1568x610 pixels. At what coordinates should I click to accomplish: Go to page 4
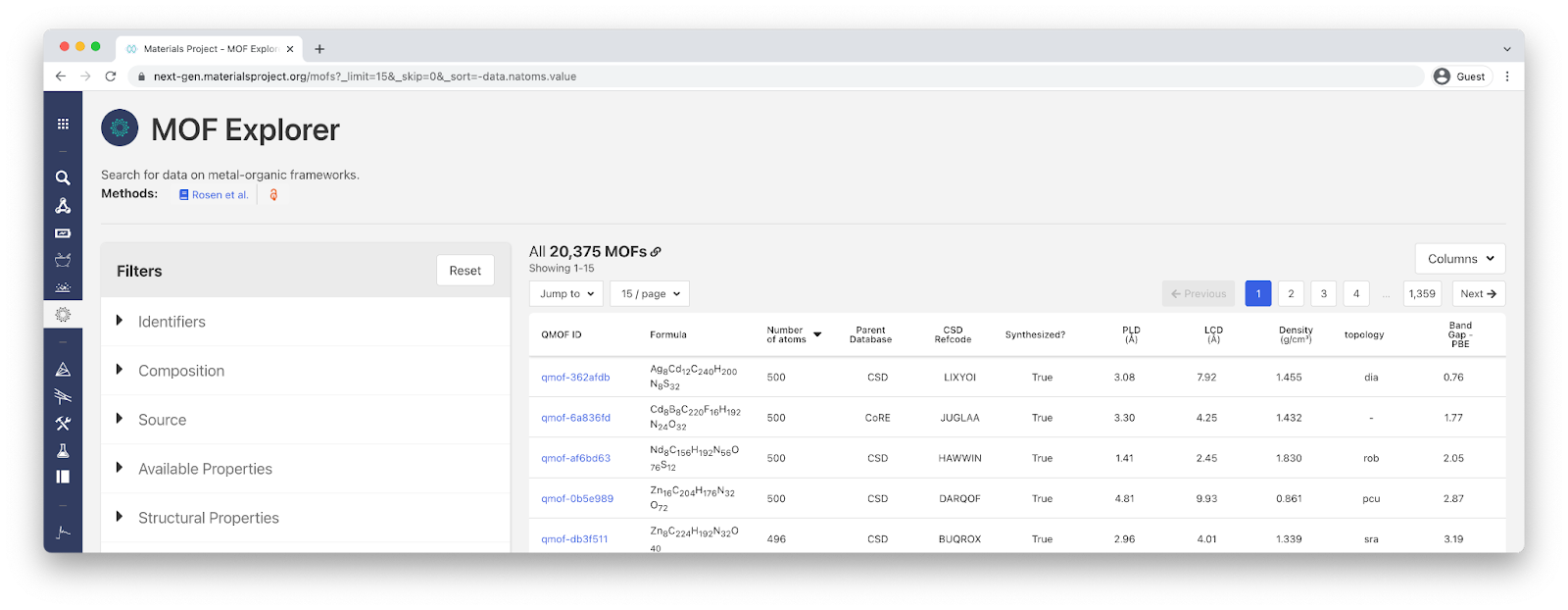pos(1356,293)
